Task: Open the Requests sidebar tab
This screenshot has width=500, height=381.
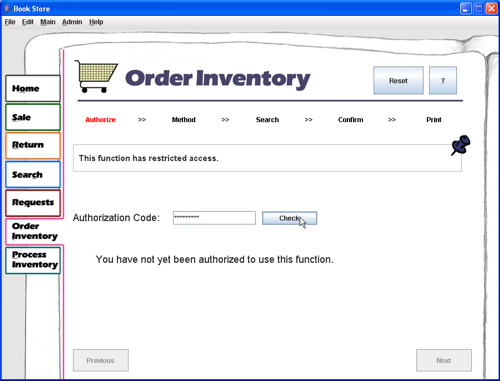Action: (x=33, y=203)
